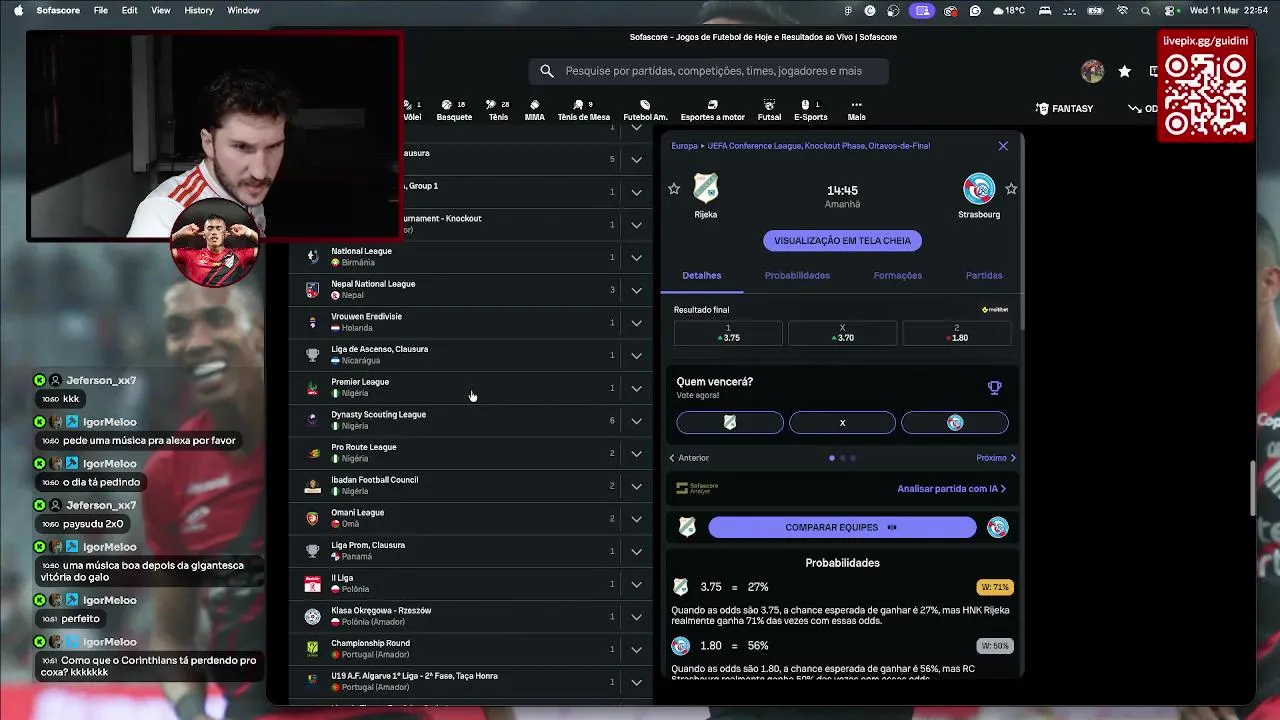Switch to the Formações tab
Image resolution: width=1280 pixels, height=720 pixels.
898,275
